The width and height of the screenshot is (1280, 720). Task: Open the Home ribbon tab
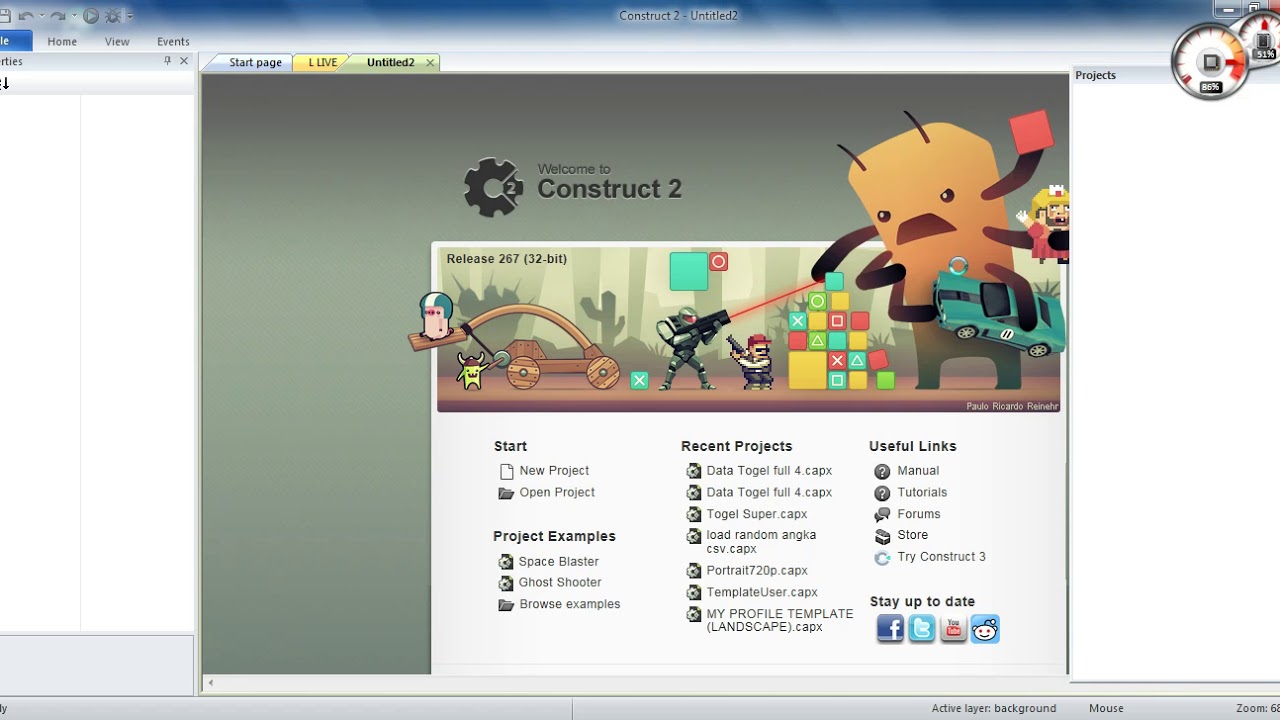pos(62,41)
